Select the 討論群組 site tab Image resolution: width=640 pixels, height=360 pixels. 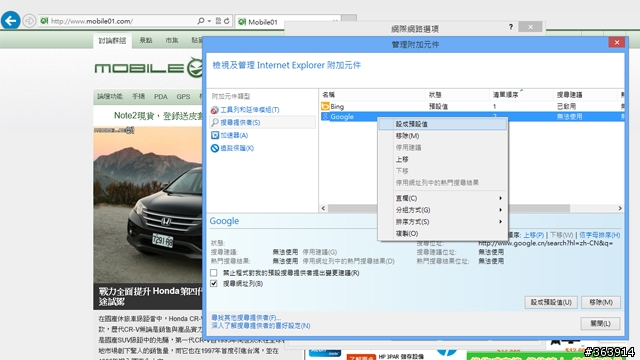[112, 40]
